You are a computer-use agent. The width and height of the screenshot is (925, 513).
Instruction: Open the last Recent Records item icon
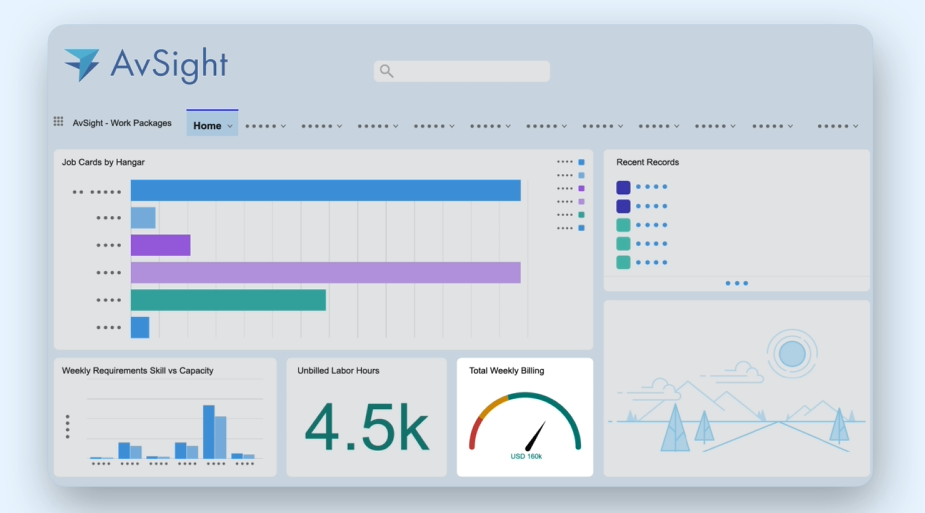click(623, 262)
